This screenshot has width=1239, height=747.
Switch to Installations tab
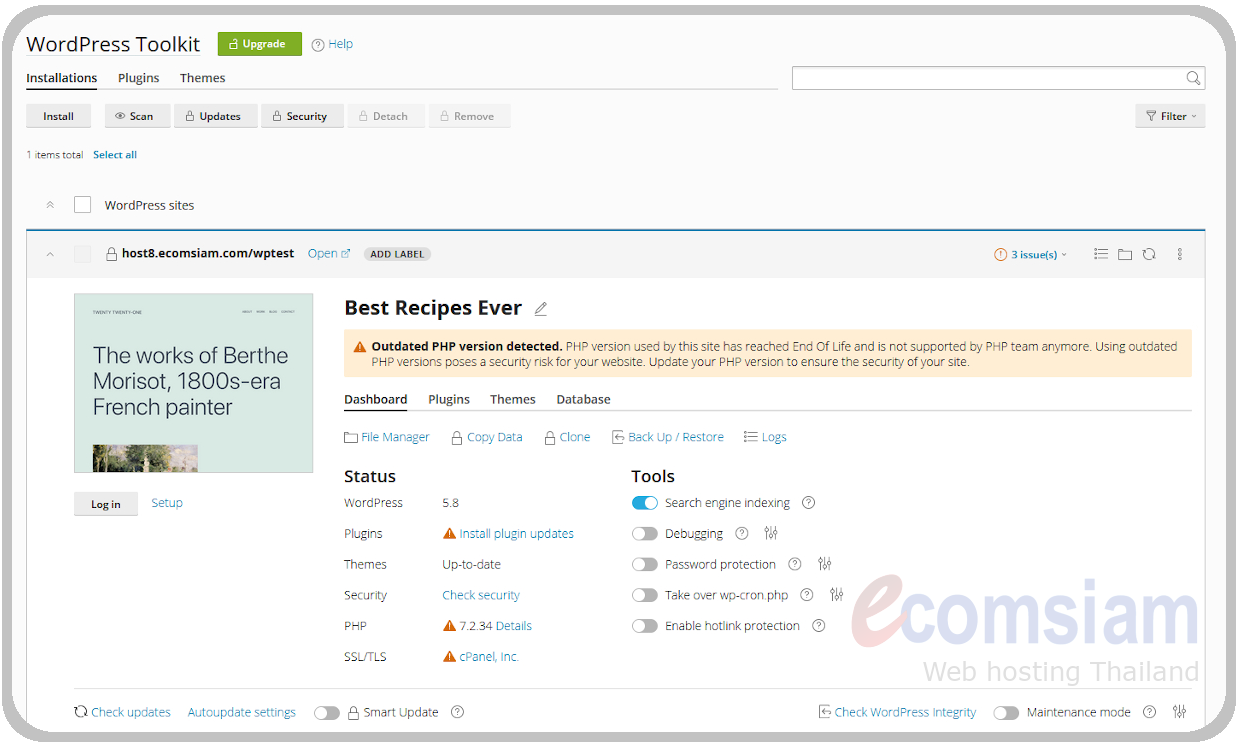(x=62, y=78)
